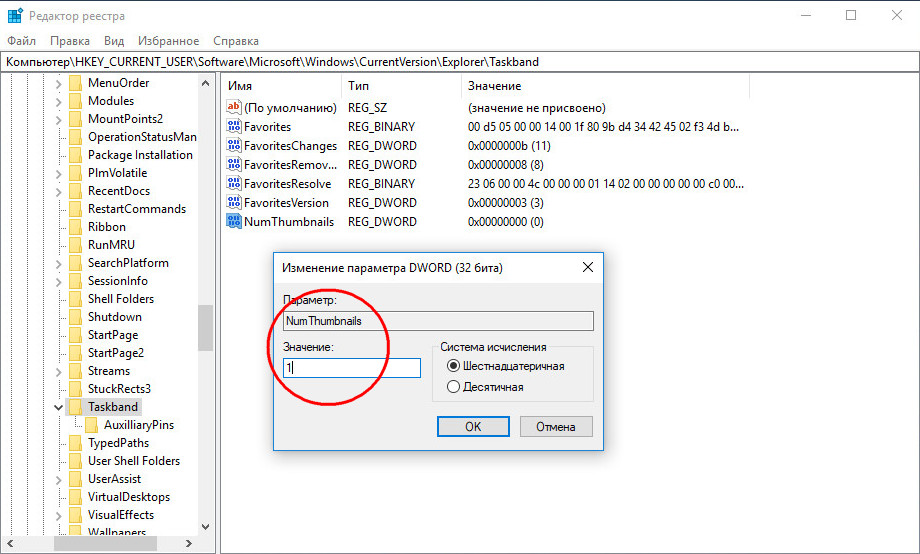Click the RecentDocs folder icon

75,191
